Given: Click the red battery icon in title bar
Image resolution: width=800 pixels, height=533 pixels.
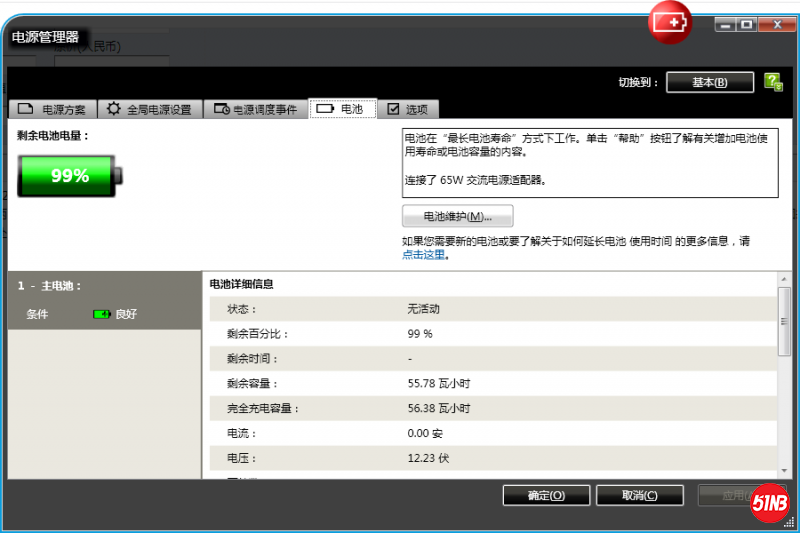Looking at the screenshot, I should 671,22.
